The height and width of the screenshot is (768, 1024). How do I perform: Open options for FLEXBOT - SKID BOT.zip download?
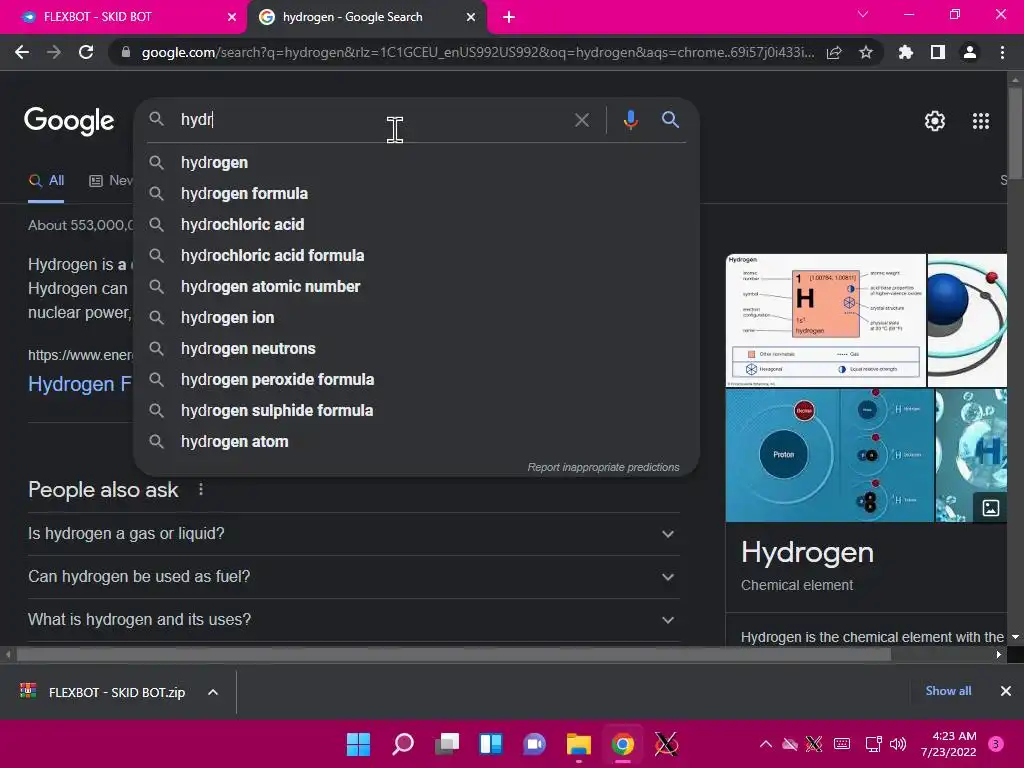[213, 692]
